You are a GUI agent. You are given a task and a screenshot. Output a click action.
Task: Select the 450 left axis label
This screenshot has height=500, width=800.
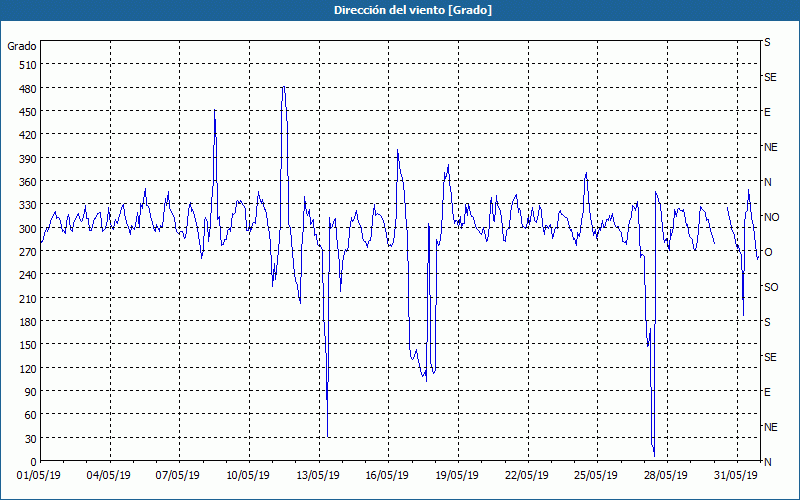click(28, 112)
